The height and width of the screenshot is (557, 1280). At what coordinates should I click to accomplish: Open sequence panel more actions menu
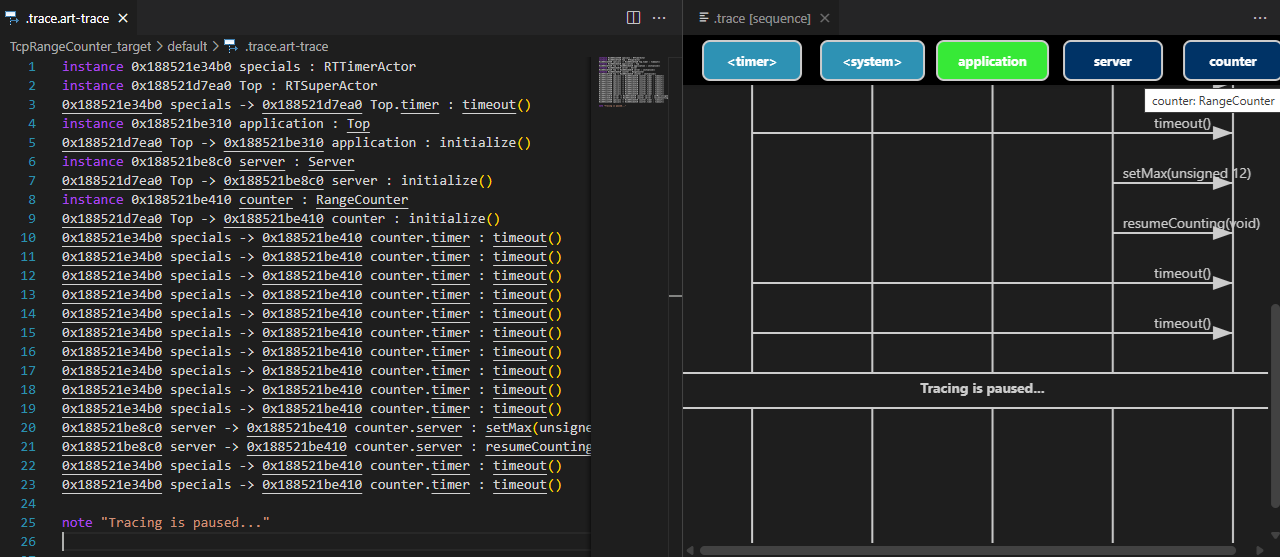[x=1259, y=18]
